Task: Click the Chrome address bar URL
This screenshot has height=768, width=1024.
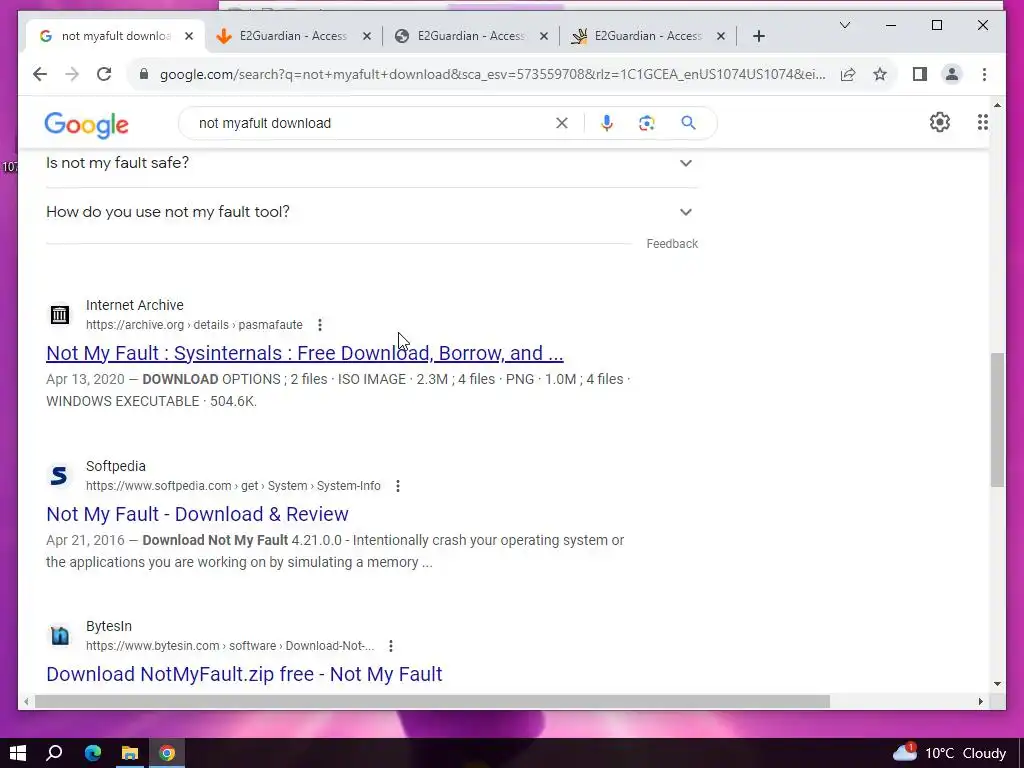Action: (x=492, y=74)
